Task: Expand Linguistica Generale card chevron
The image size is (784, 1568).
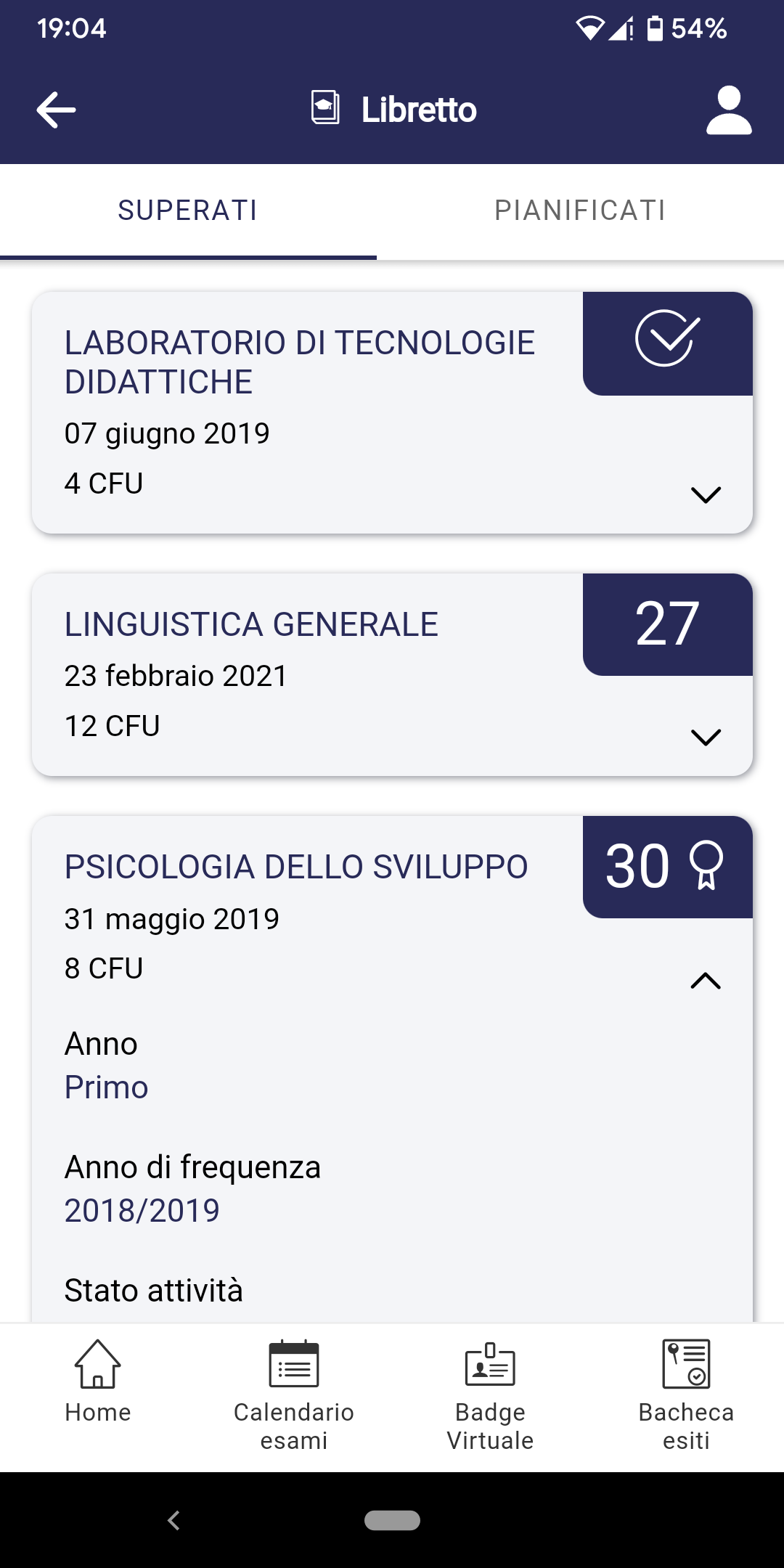Action: 706,738
